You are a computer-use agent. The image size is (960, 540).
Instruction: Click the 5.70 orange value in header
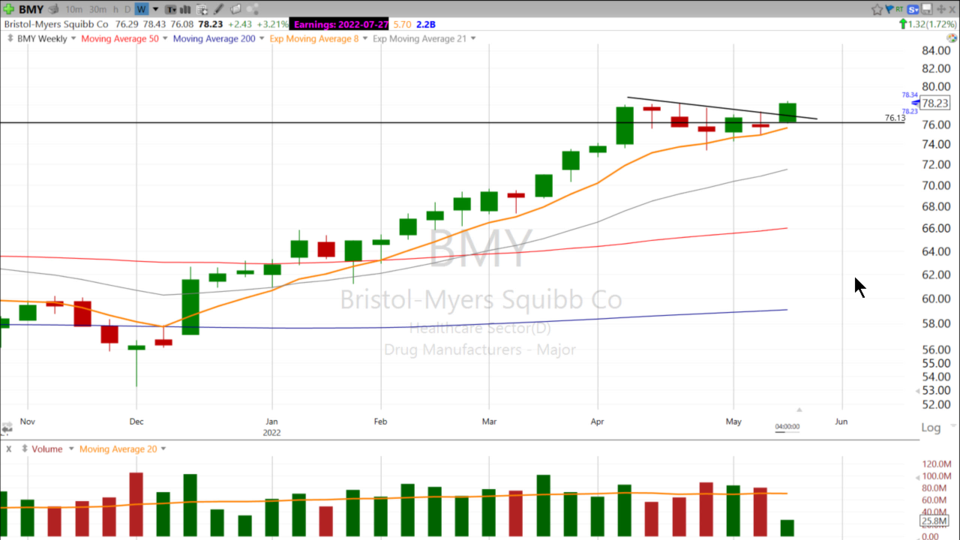[x=402, y=24]
